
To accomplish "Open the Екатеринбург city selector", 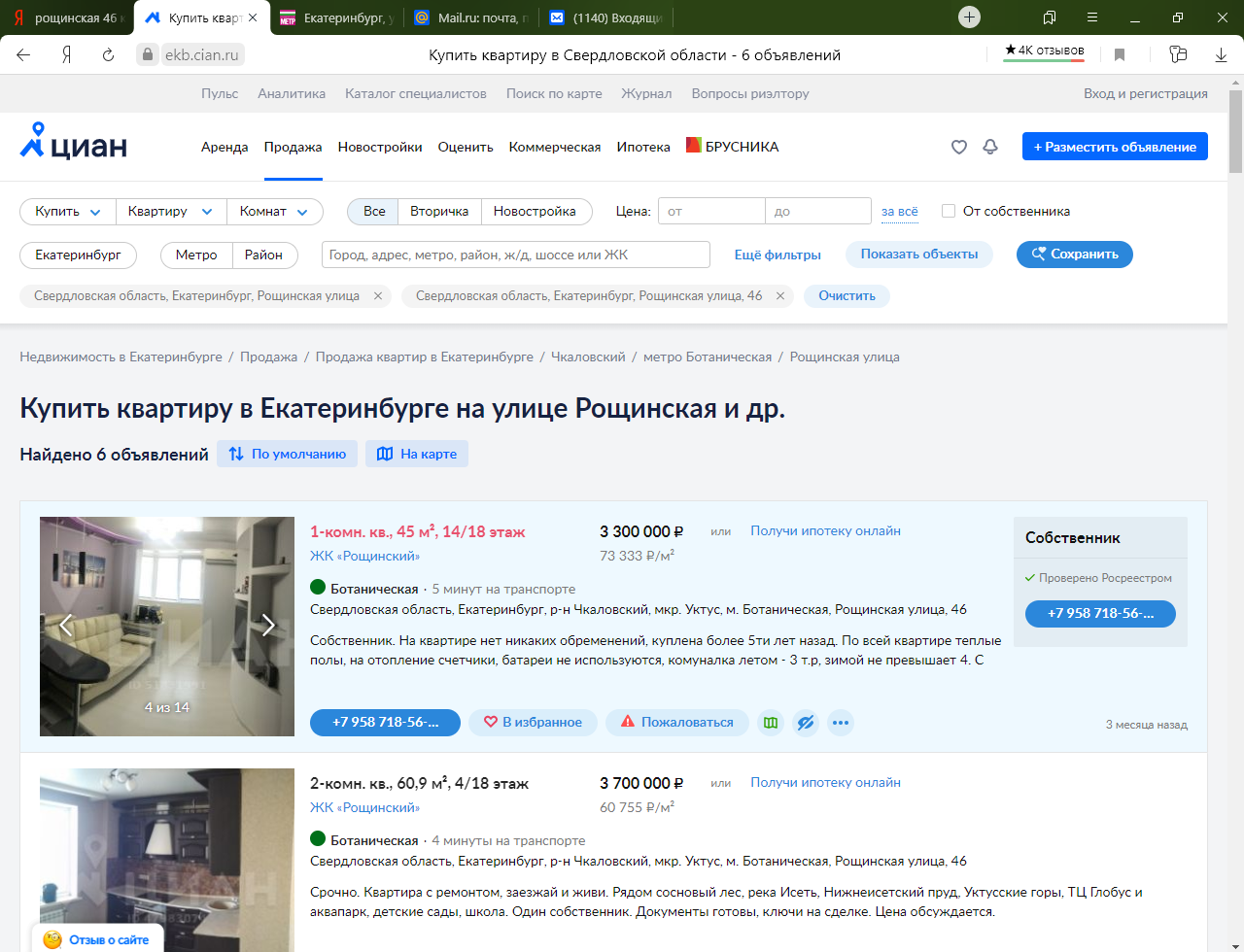I will point(78,255).
